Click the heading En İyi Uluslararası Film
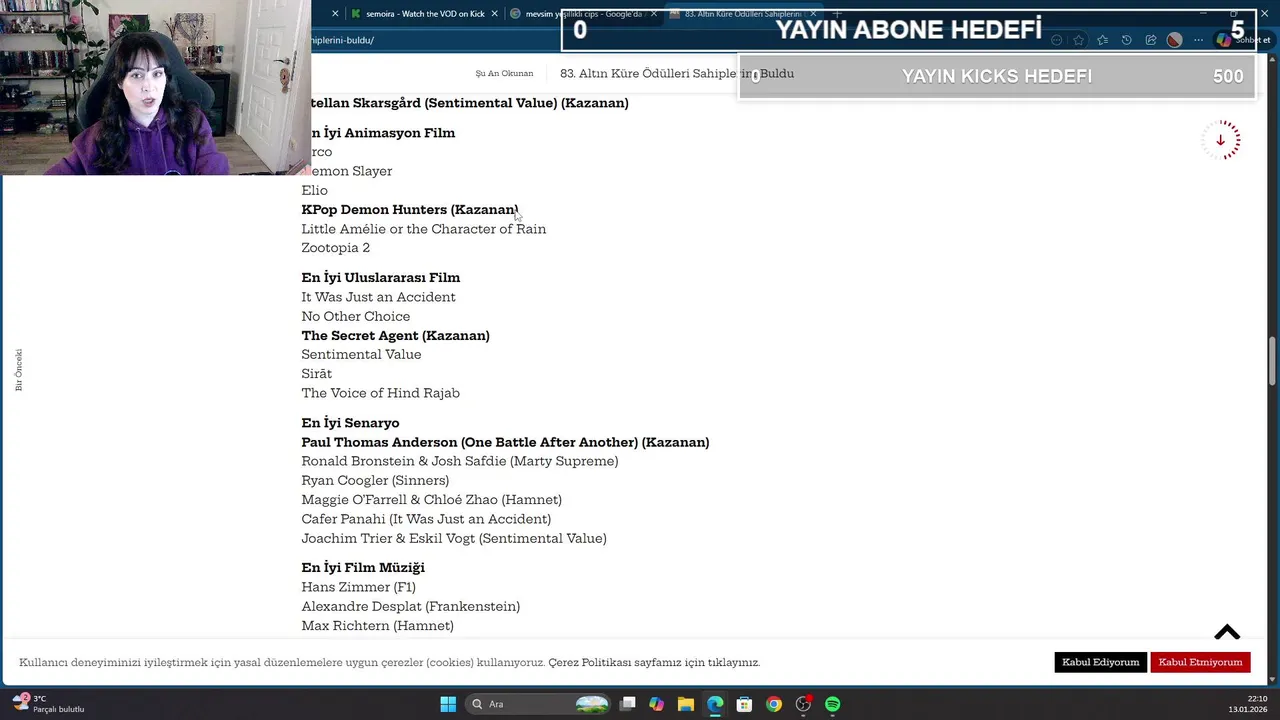The image size is (1280, 720). click(x=381, y=277)
